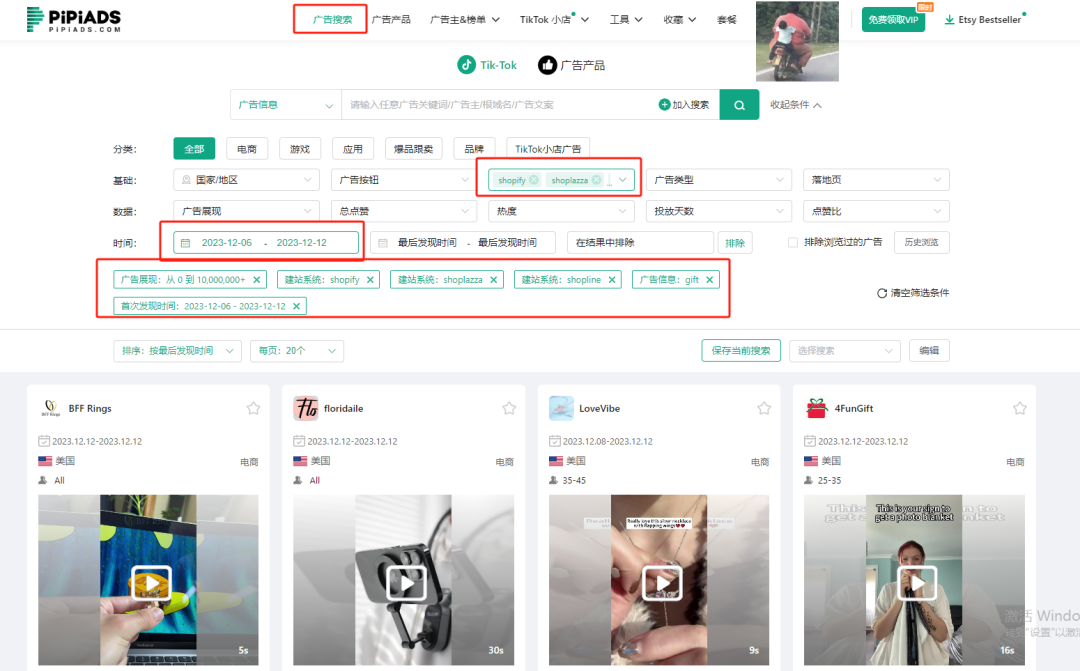Remove the shoplazza tag in dropdown

(x=596, y=180)
